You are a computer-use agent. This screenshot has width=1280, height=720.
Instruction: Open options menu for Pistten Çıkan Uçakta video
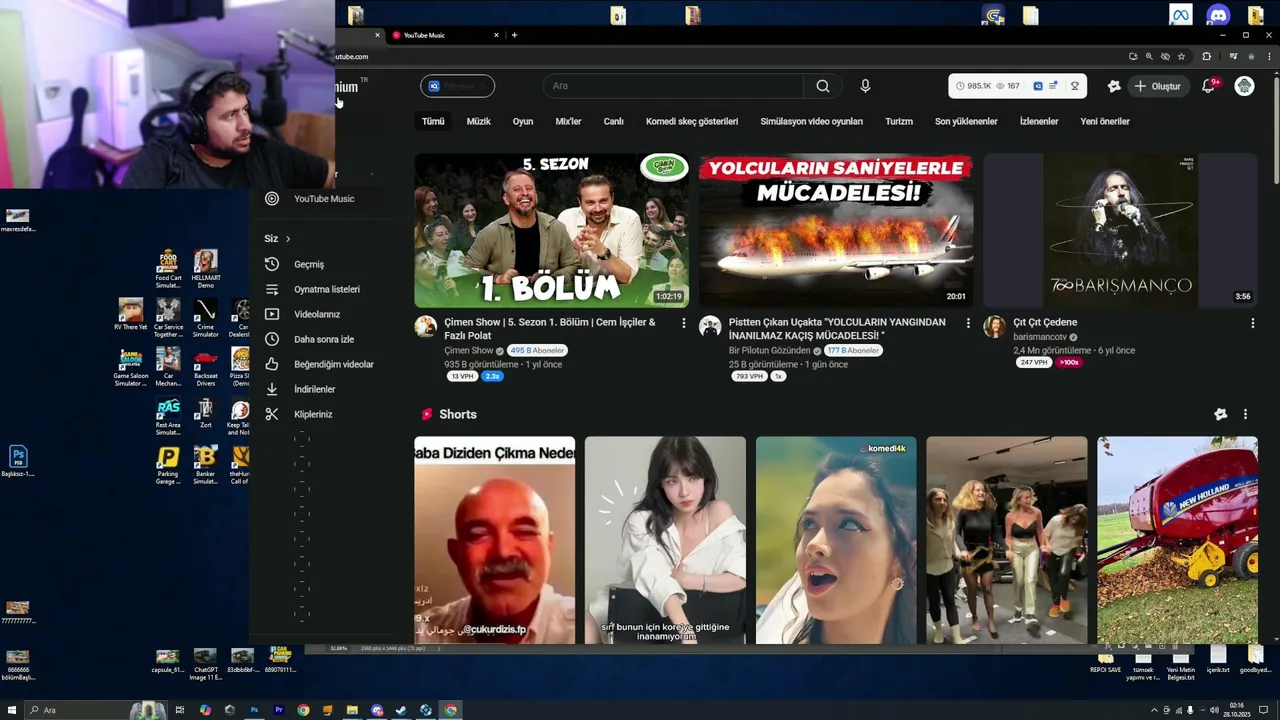tap(968, 323)
